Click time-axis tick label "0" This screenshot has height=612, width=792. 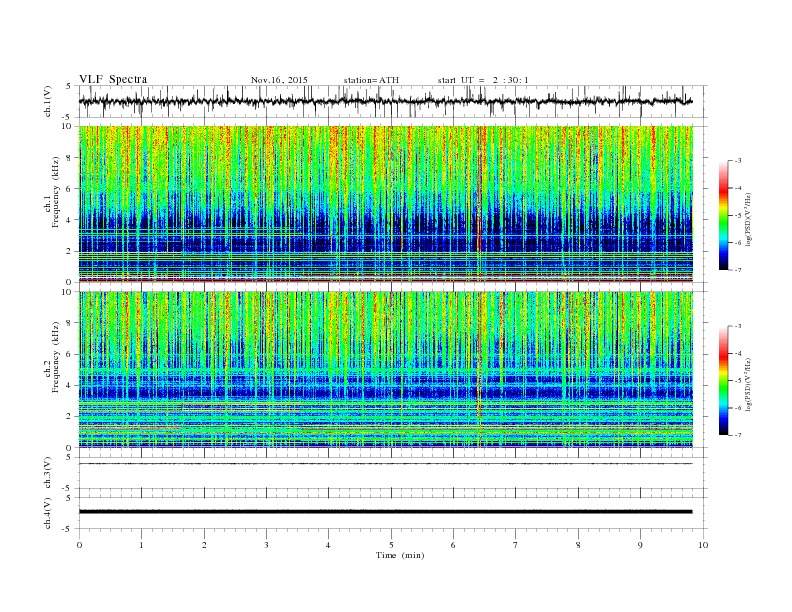(x=79, y=545)
